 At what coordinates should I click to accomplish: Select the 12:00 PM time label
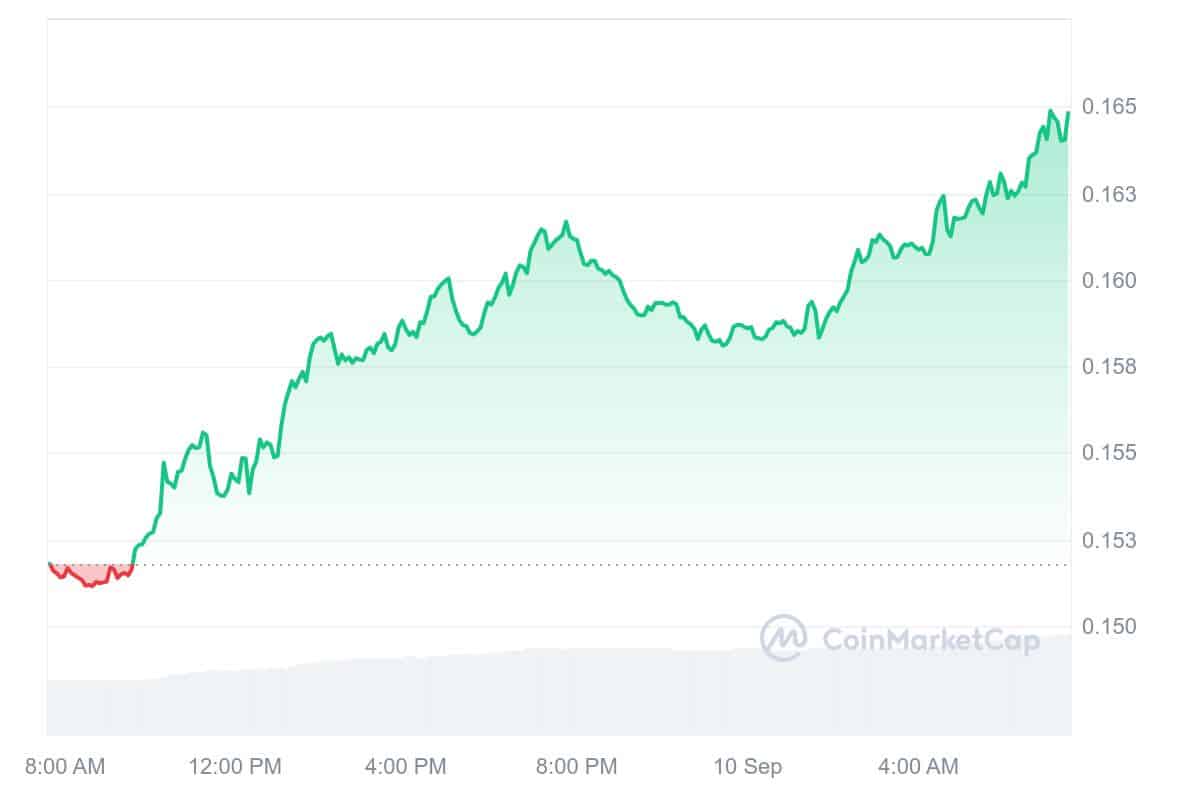[x=235, y=767]
